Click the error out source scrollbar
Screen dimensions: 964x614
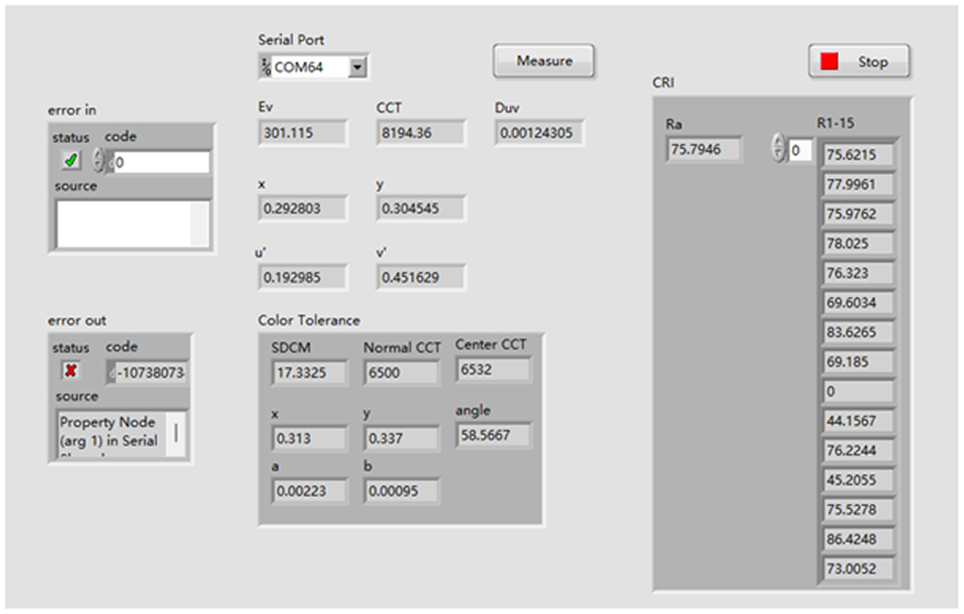coord(177,431)
